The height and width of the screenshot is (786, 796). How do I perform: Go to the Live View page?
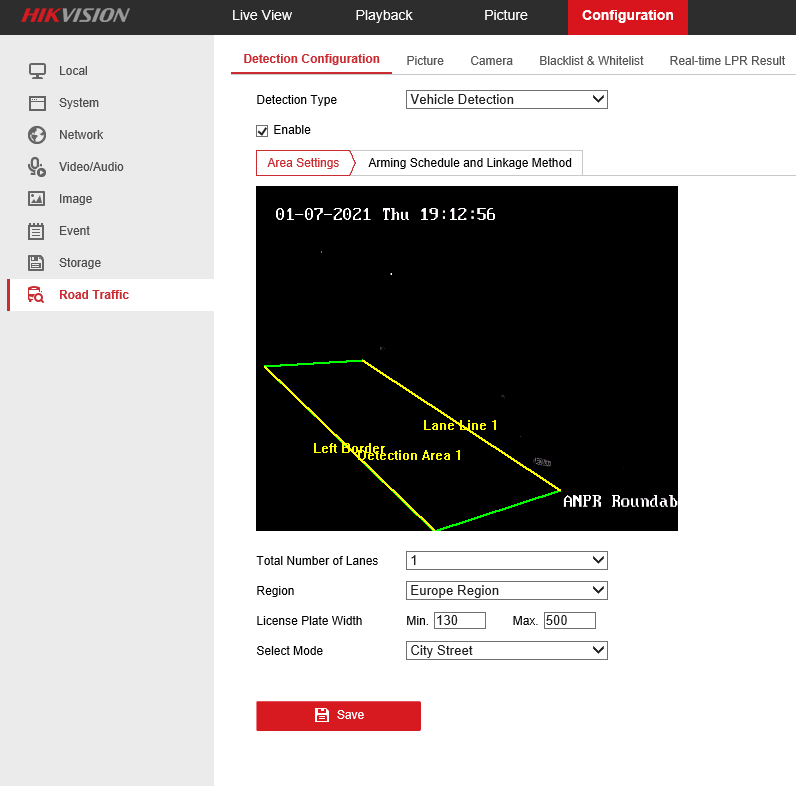coord(261,15)
